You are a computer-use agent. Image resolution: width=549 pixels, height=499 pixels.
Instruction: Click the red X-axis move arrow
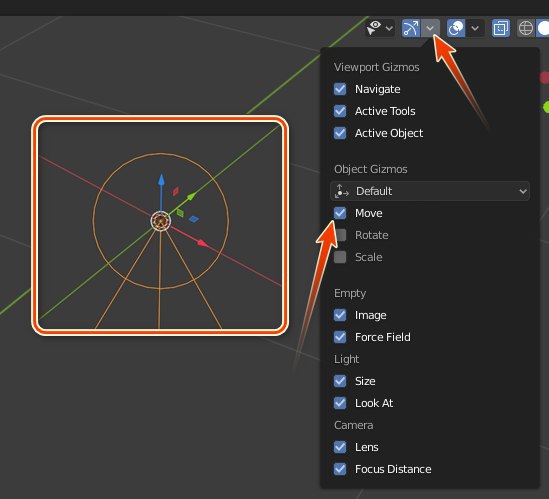[202, 243]
